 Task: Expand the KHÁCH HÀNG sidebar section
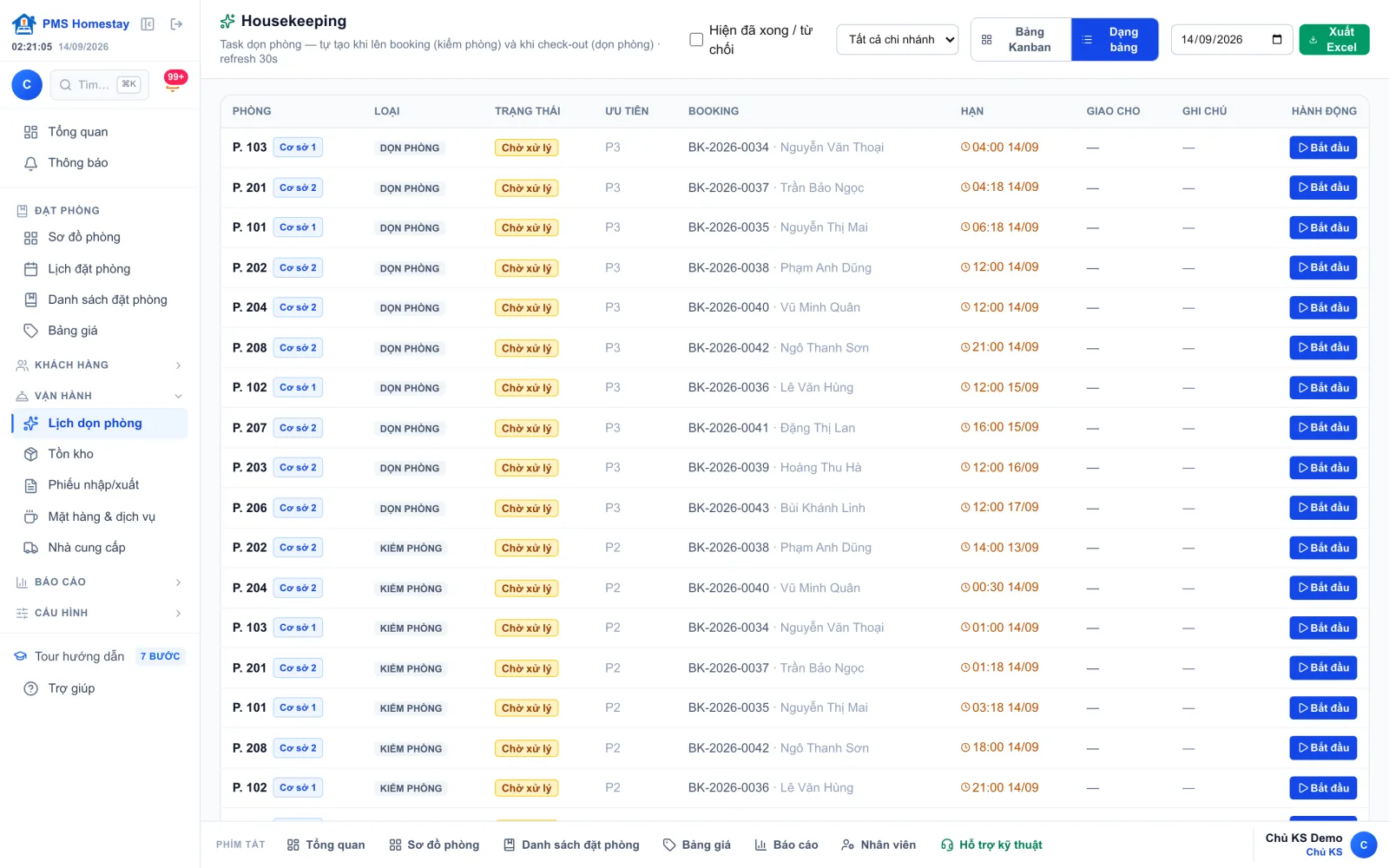(x=100, y=365)
